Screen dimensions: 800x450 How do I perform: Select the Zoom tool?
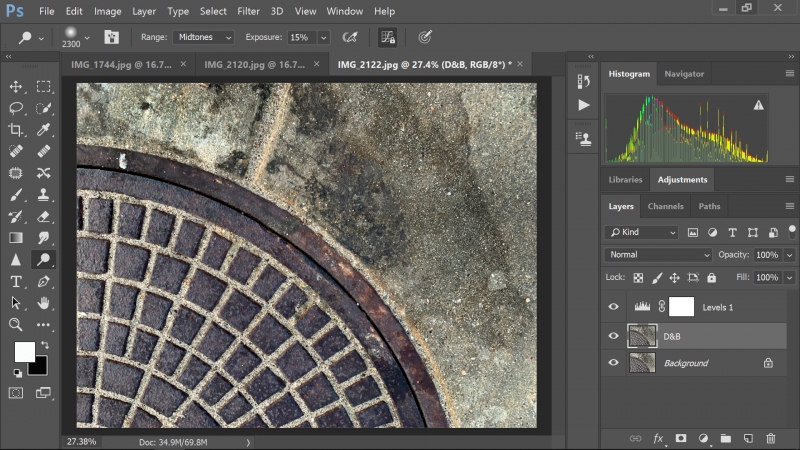16,324
